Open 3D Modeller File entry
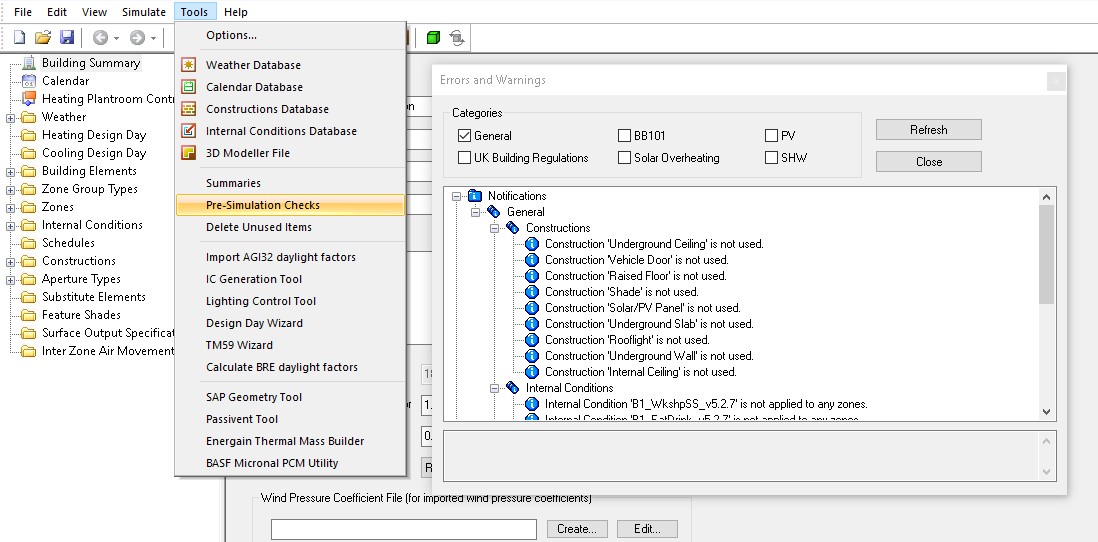 pos(248,153)
